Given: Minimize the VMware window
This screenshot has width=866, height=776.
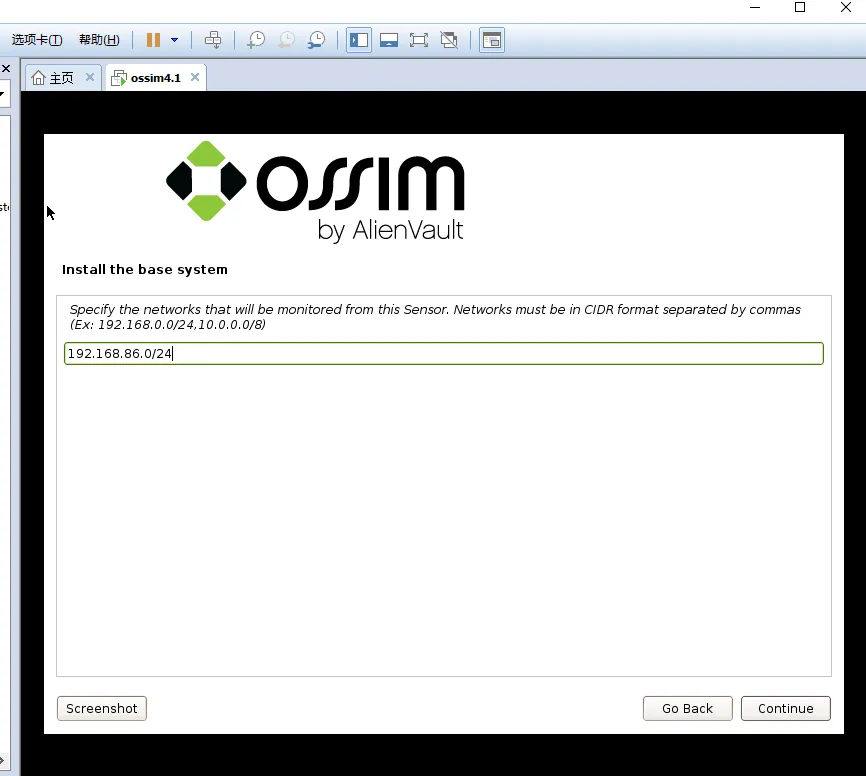Looking at the screenshot, I should coord(755,8).
